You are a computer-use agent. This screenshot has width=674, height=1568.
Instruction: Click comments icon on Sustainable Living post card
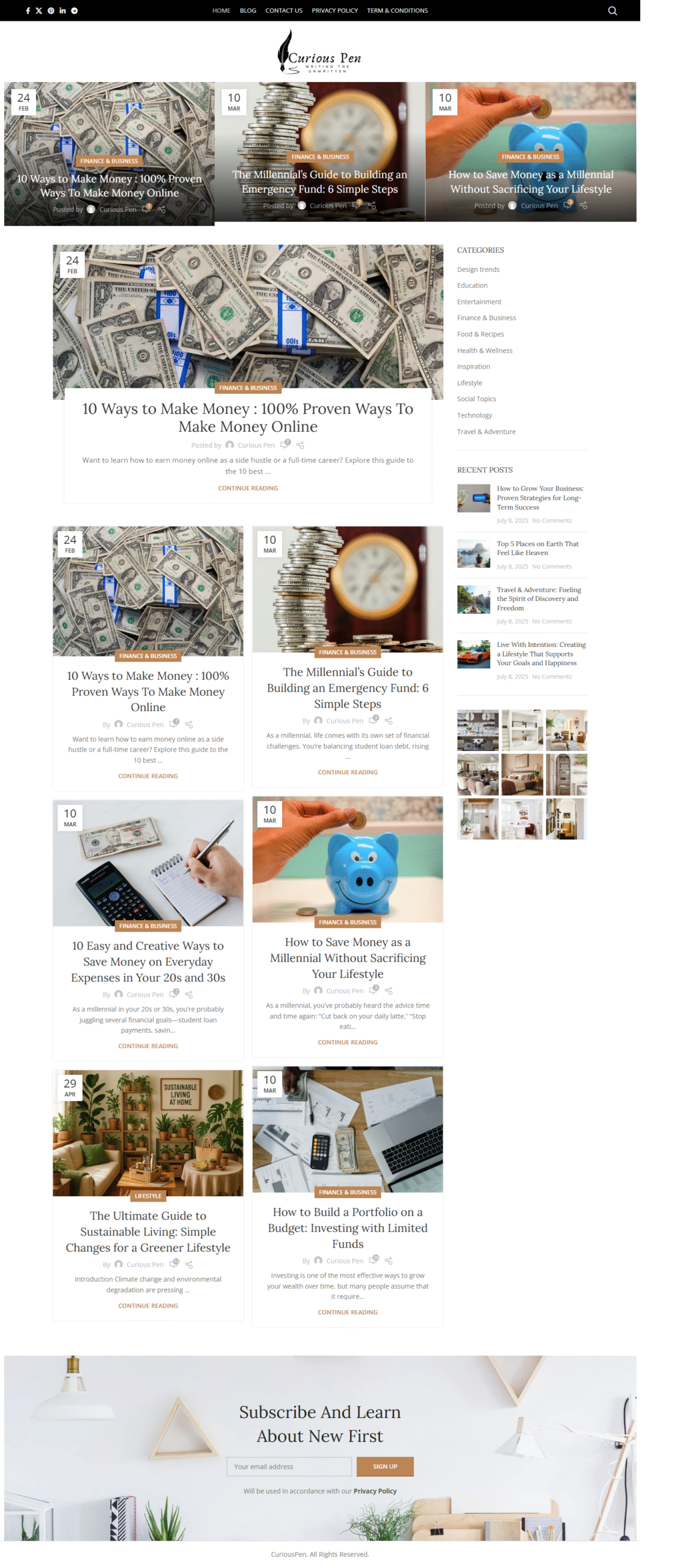(174, 1263)
